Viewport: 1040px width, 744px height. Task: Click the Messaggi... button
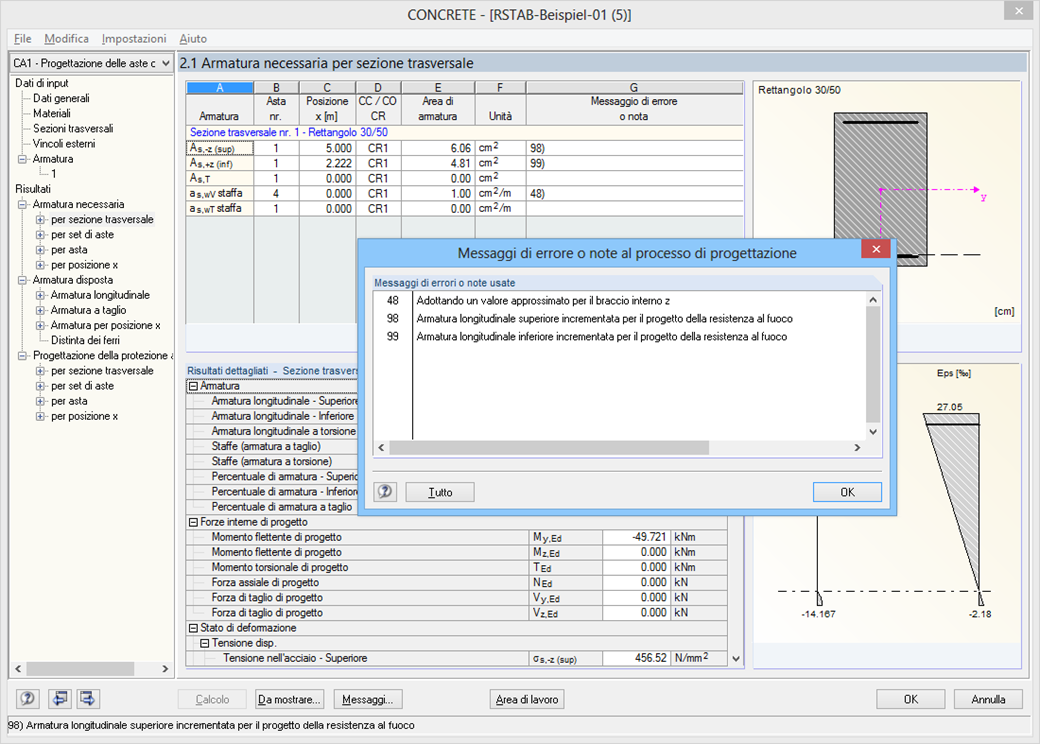point(367,700)
